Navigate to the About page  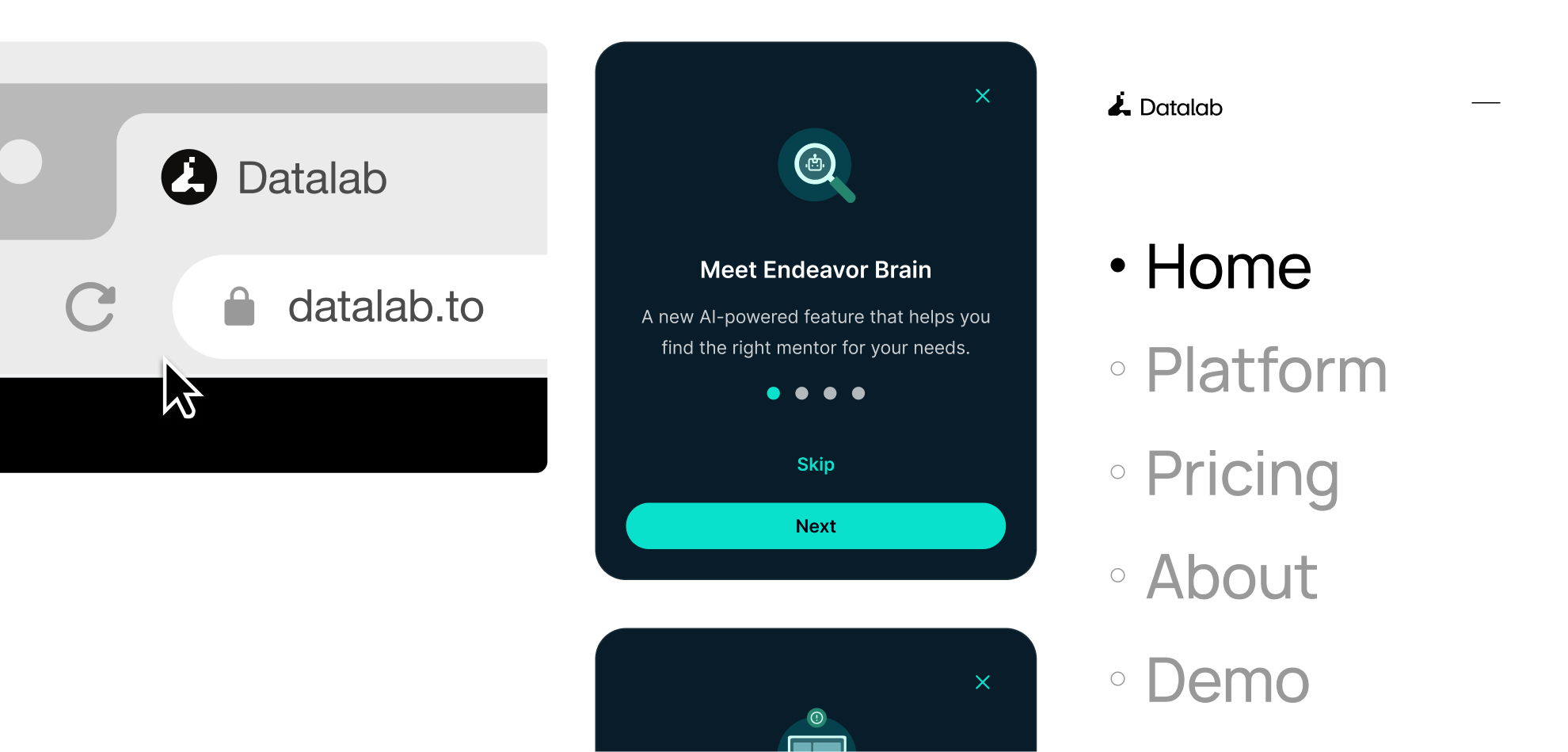click(x=1231, y=577)
